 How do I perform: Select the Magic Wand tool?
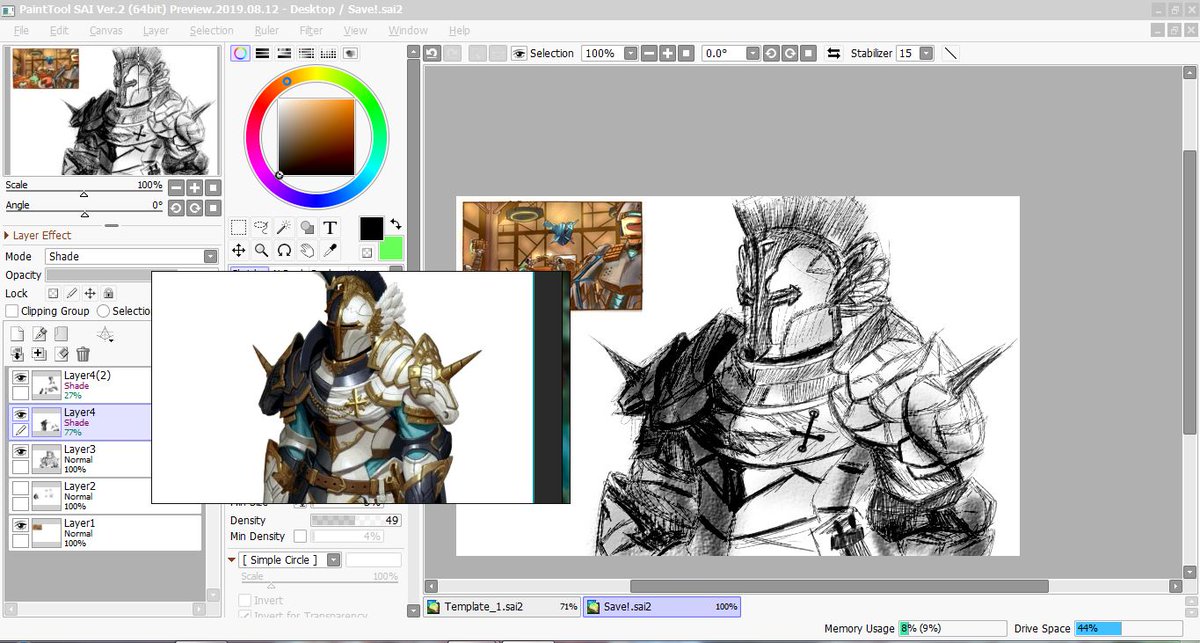(285, 228)
